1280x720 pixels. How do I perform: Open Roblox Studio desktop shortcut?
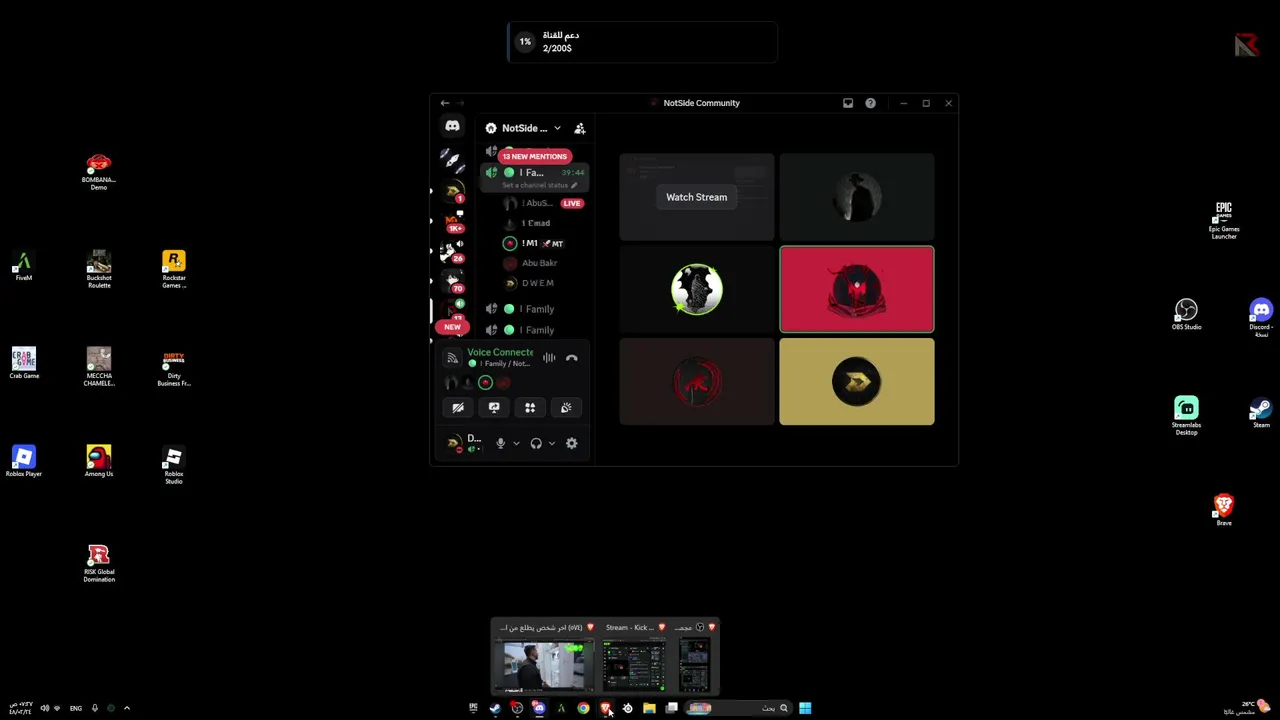pyautogui.click(x=174, y=465)
